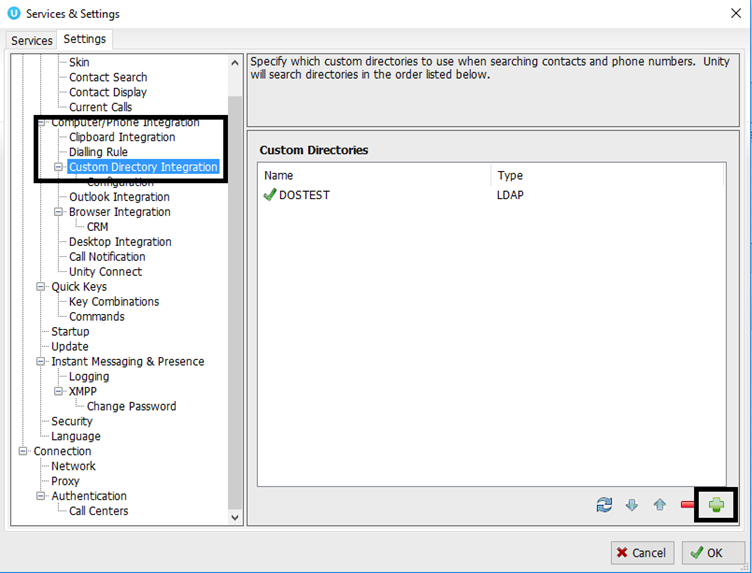Image resolution: width=752 pixels, height=573 pixels.
Task: Open Outlook Integration settings
Action: coord(119,197)
